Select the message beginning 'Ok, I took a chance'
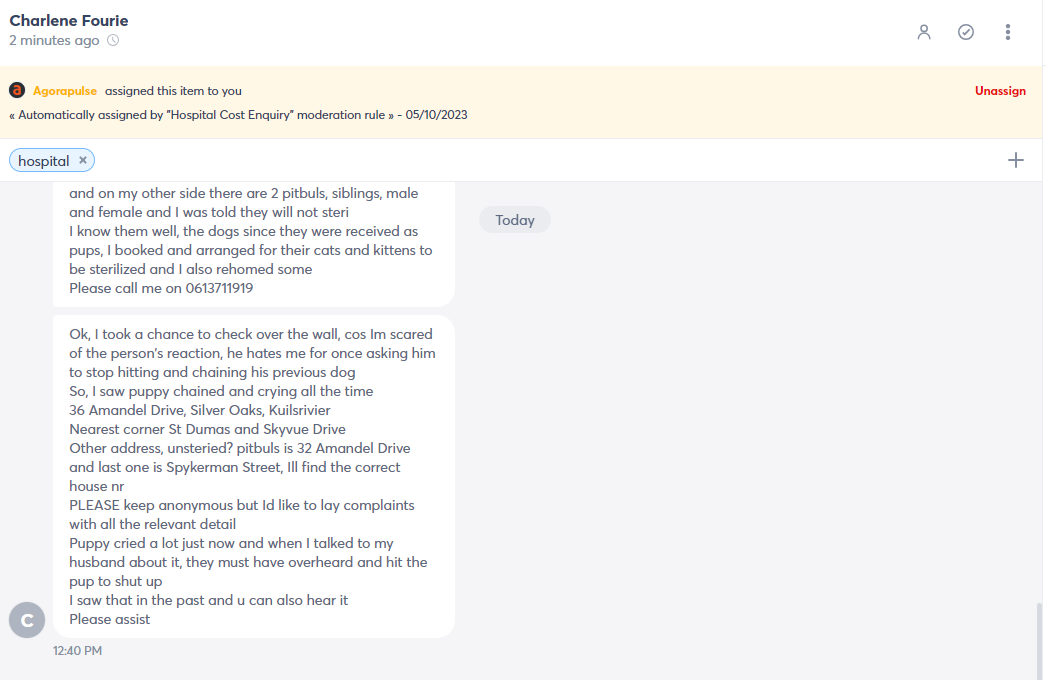Viewport: 1046px width, 680px height. point(253,476)
